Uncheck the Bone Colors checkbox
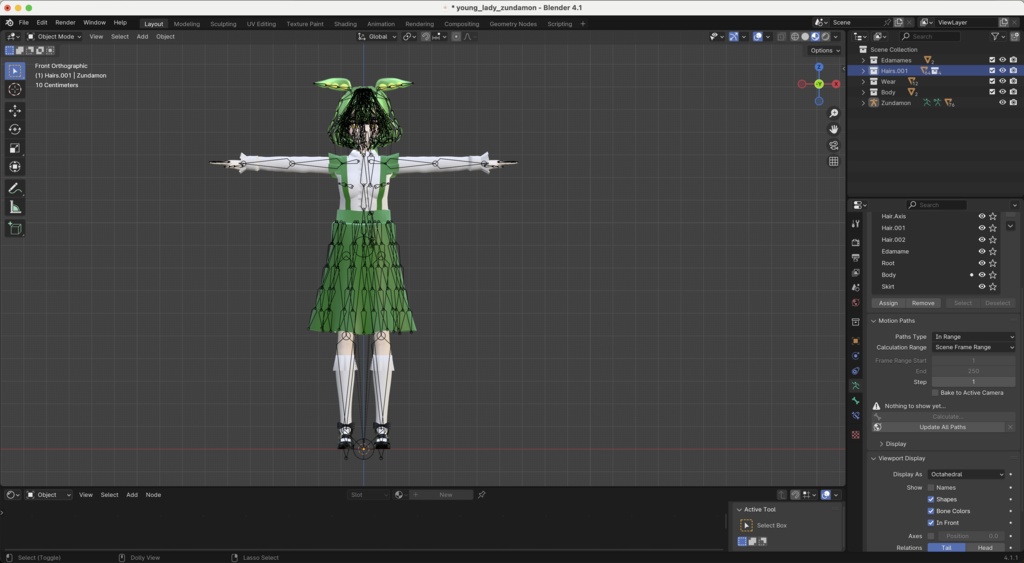The image size is (1024, 563). pyautogui.click(x=931, y=511)
